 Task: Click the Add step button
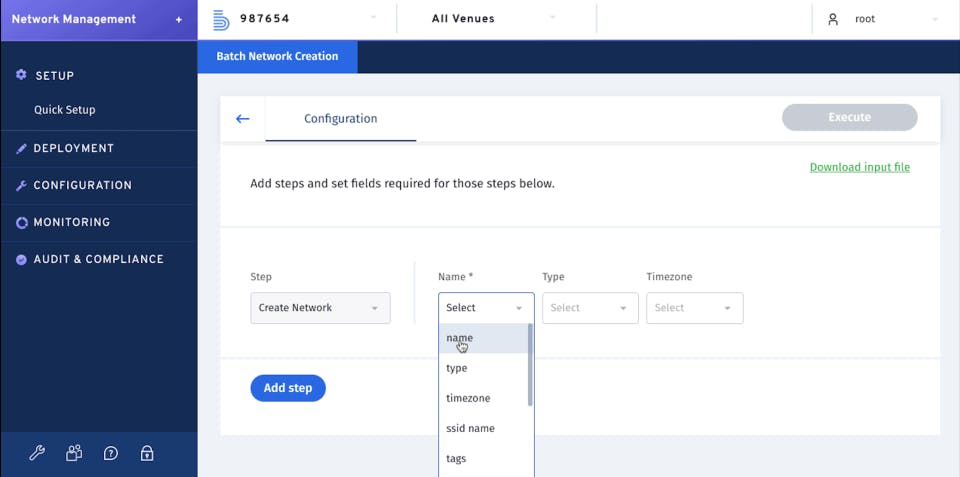tap(288, 388)
